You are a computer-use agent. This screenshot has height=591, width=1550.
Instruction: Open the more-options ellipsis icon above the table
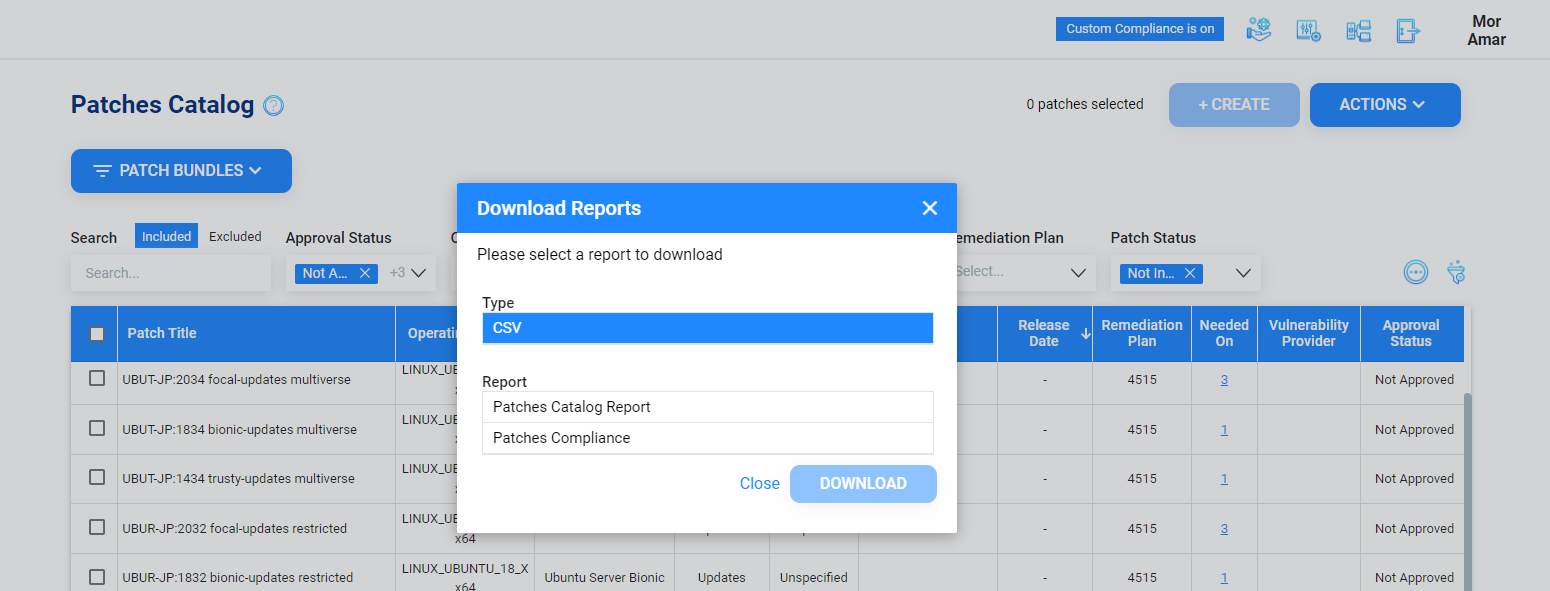[x=1415, y=272]
